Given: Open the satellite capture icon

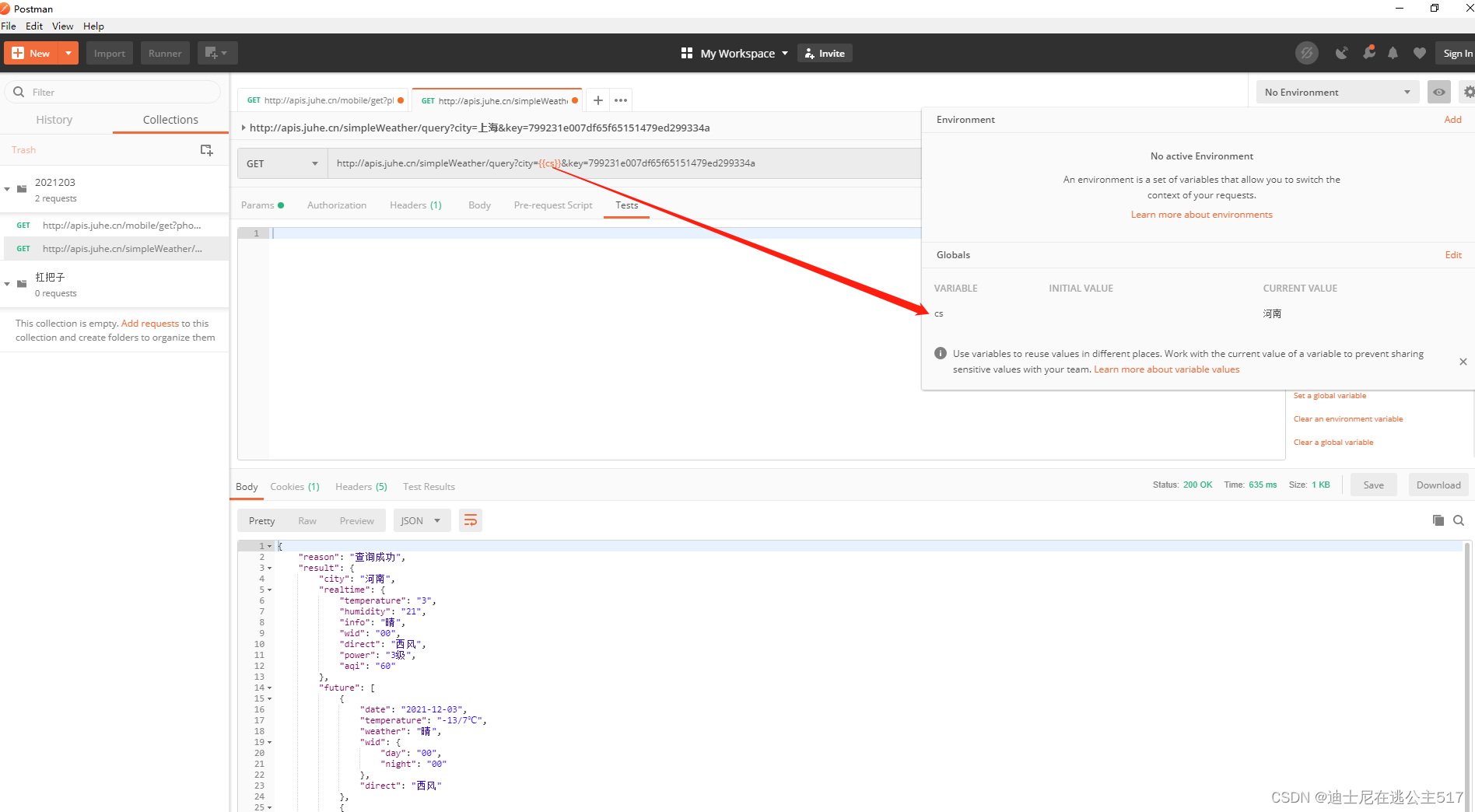Looking at the screenshot, I should [x=1341, y=53].
